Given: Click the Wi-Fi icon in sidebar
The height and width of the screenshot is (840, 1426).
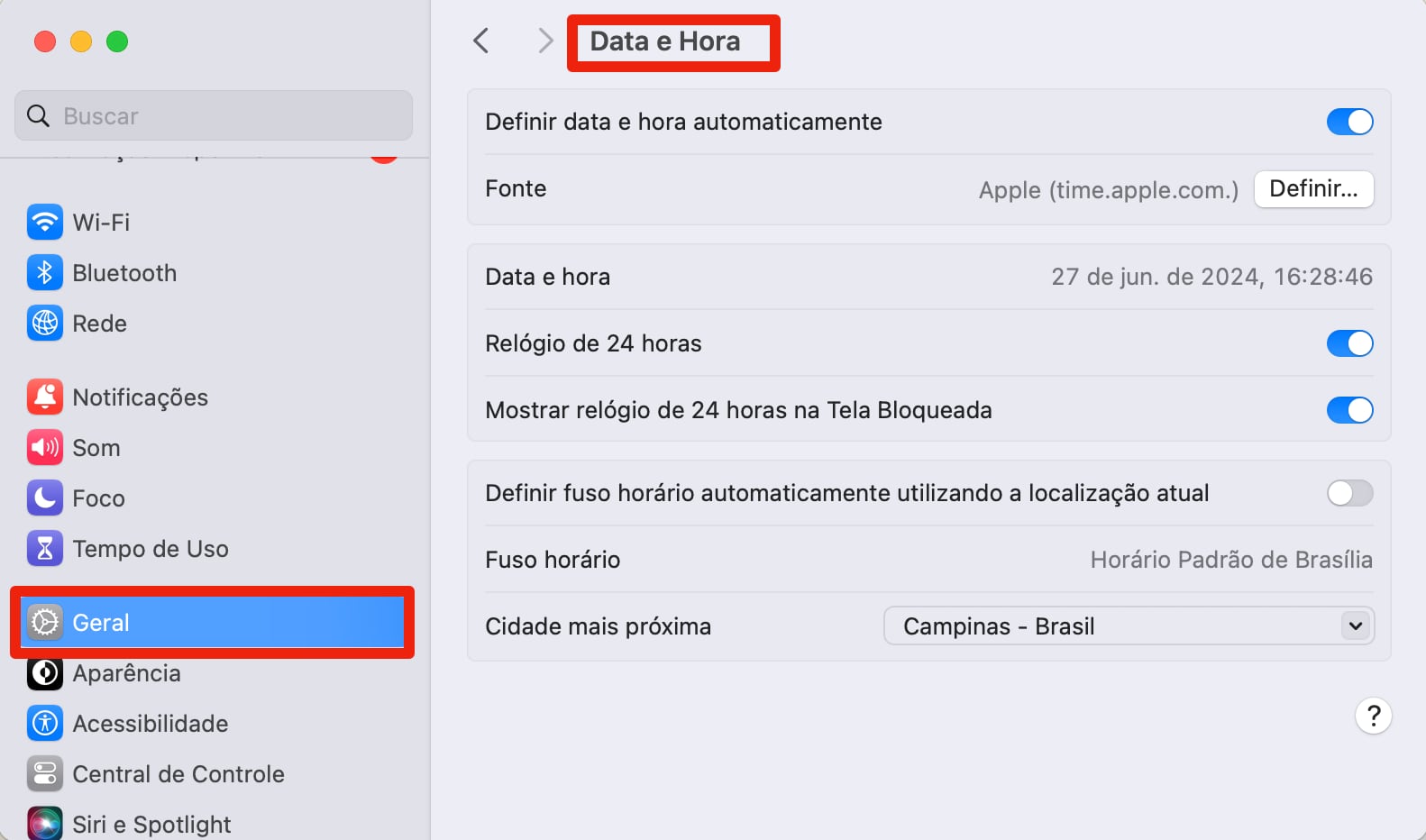Looking at the screenshot, I should (x=44, y=222).
